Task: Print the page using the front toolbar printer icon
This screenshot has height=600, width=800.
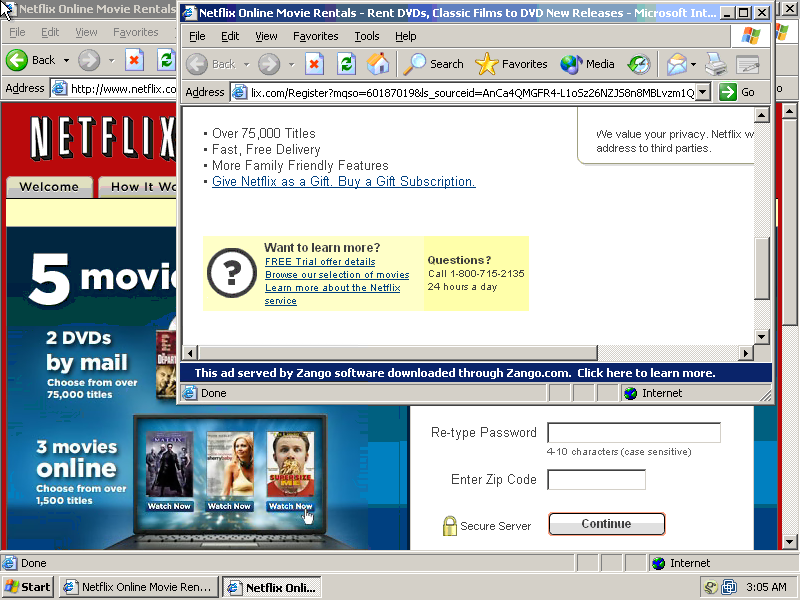Action: 716,64
